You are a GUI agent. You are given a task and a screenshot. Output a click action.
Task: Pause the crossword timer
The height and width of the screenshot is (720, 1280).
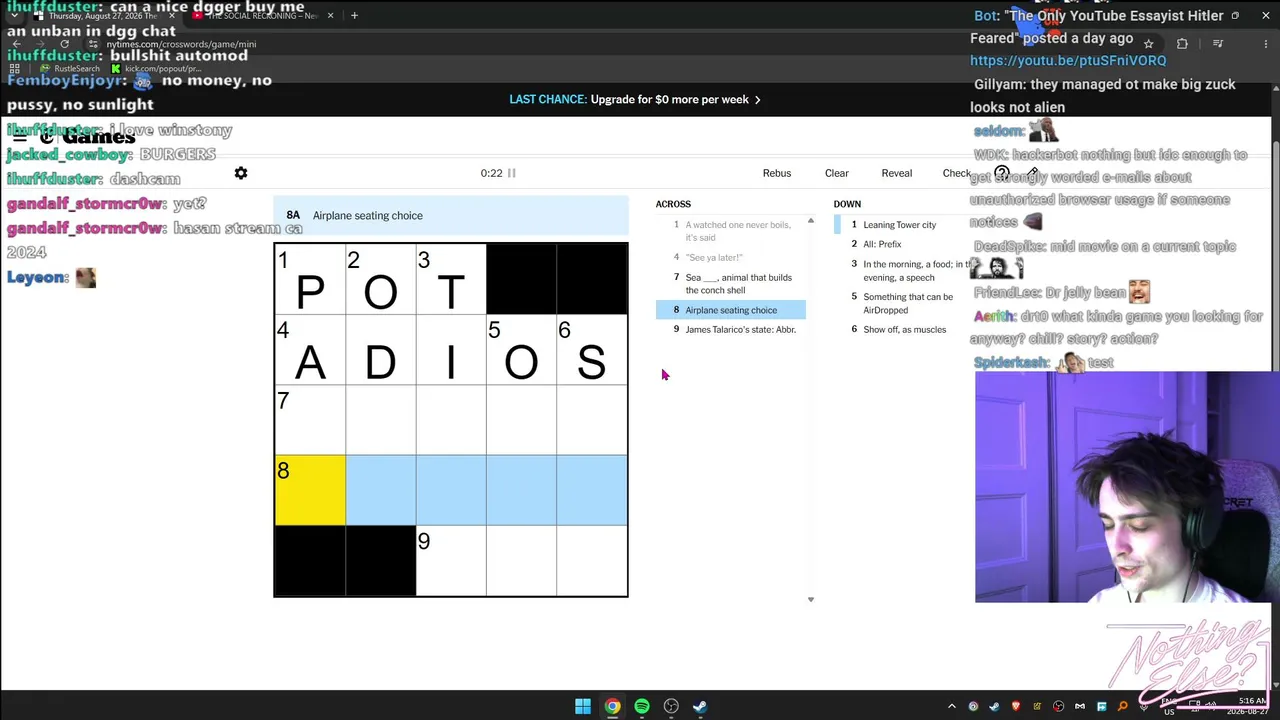click(x=511, y=173)
